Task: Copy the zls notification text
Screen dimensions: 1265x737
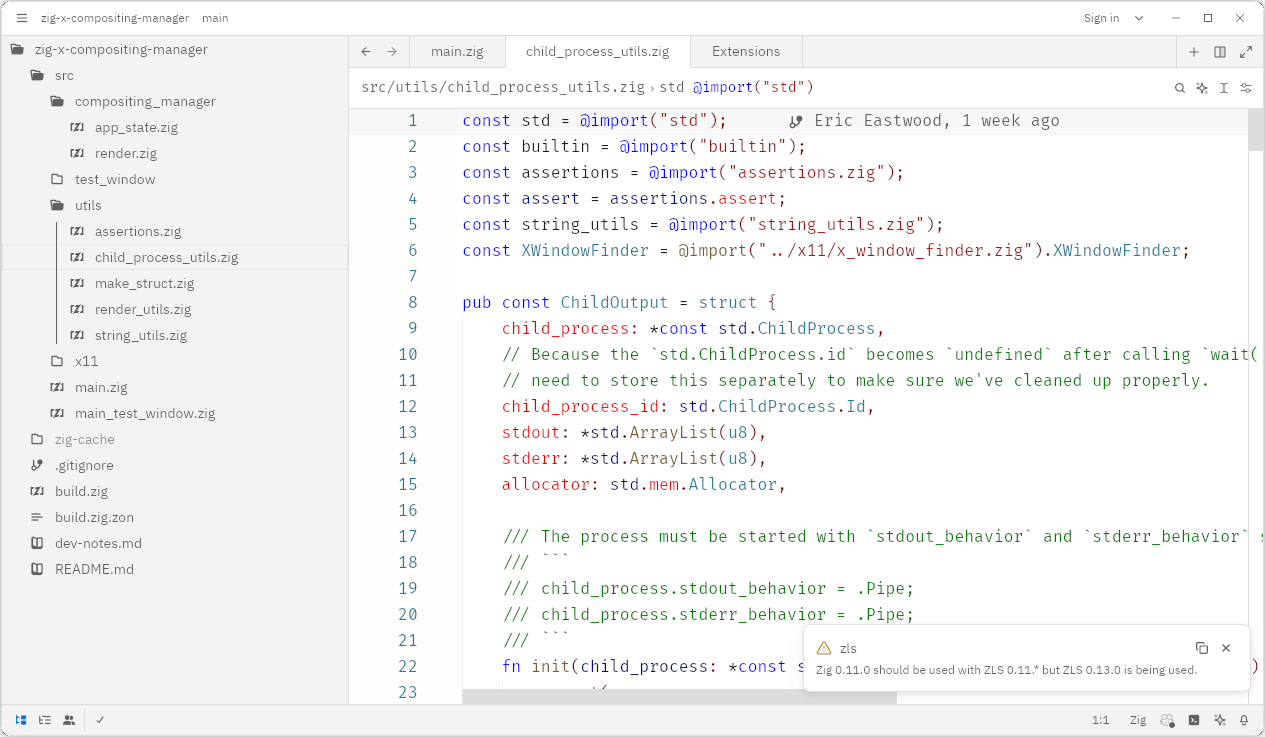Action: (x=1202, y=648)
